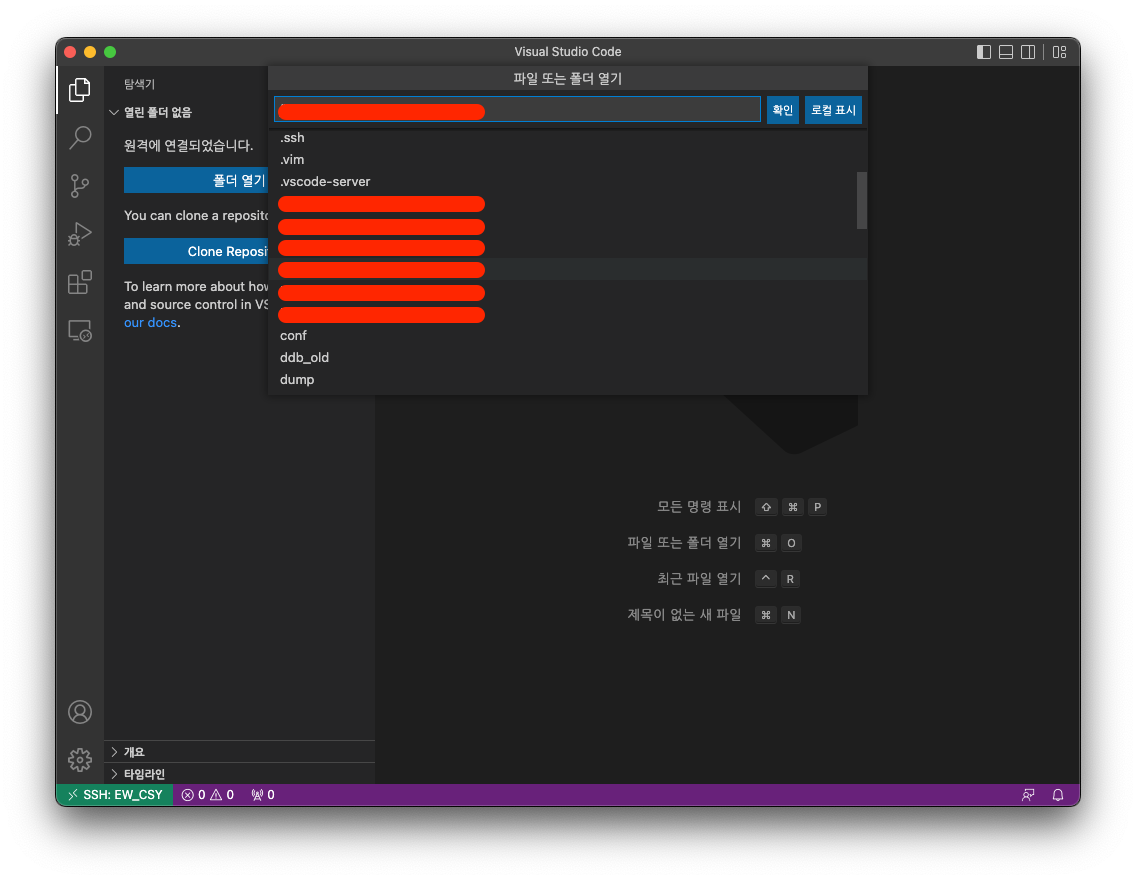
Task: Collapse the '열린 폴더 없음' section
Action: tap(158, 112)
